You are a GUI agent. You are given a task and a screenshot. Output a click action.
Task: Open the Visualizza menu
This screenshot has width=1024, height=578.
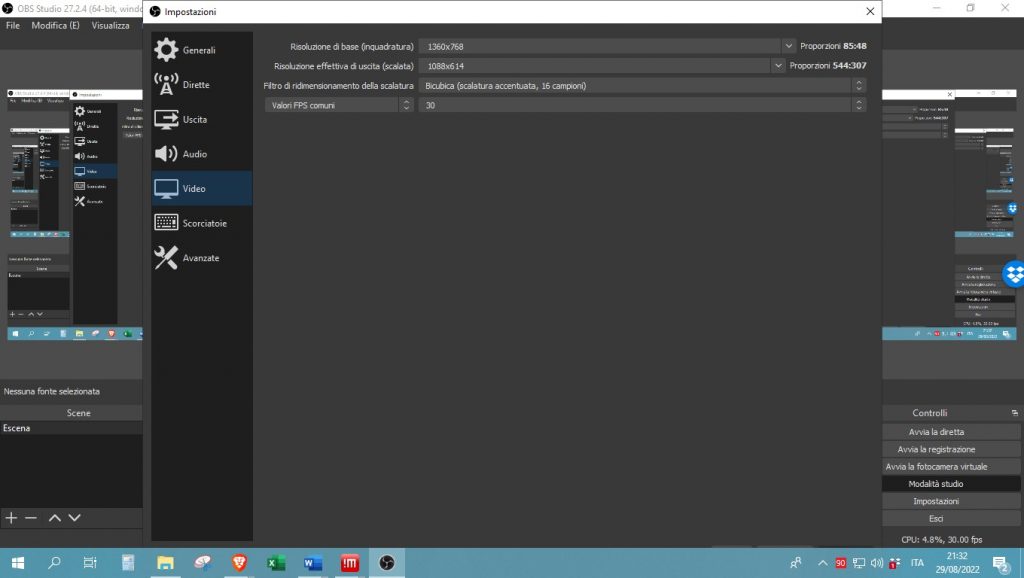pyautogui.click(x=110, y=25)
